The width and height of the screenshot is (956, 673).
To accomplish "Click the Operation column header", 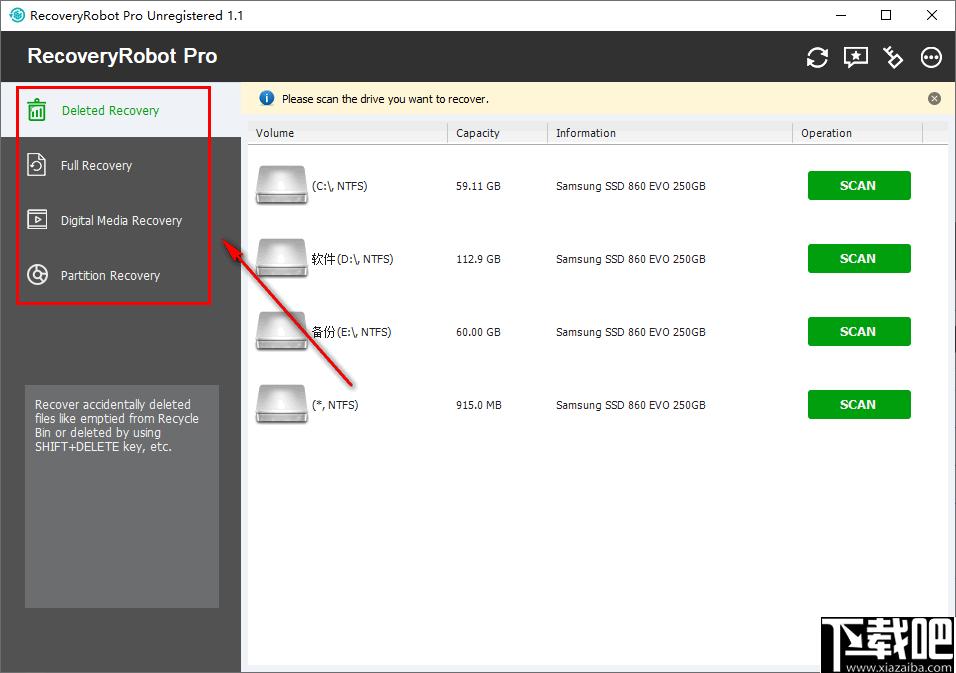I will point(858,133).
